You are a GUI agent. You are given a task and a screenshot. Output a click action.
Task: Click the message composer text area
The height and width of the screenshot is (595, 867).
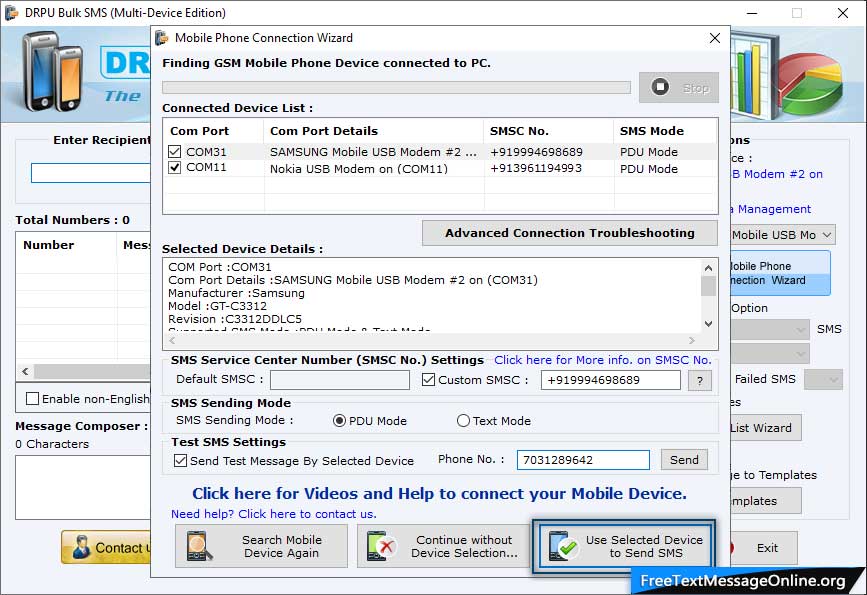point(83,487)
